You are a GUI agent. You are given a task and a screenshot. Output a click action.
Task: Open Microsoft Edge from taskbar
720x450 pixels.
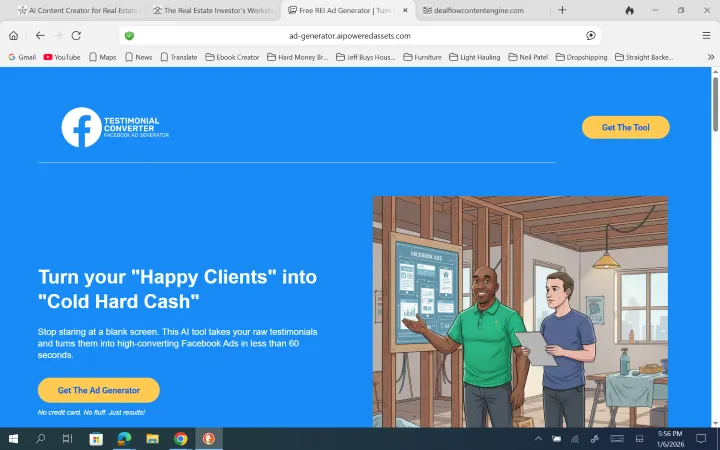pos(124,439)
